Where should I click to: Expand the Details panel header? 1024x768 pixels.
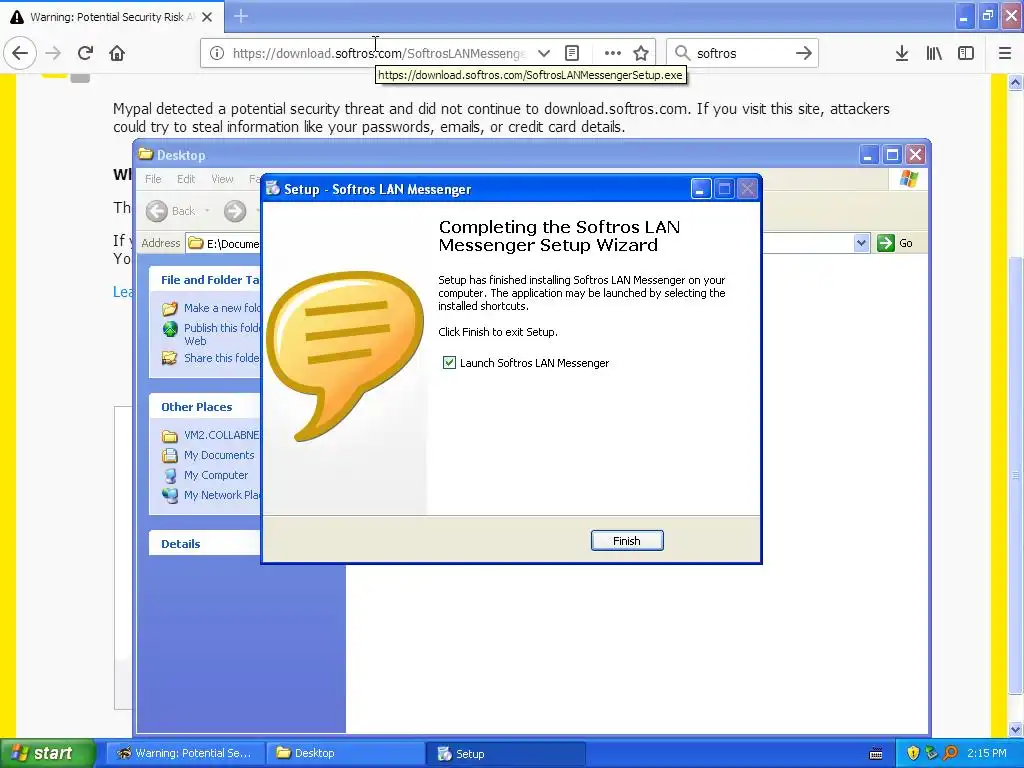click(205, 543)
